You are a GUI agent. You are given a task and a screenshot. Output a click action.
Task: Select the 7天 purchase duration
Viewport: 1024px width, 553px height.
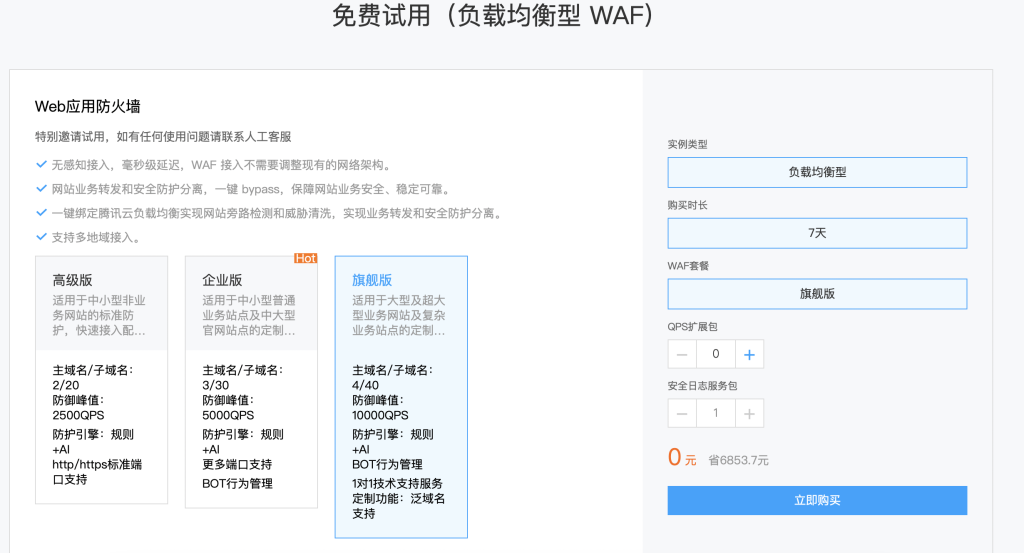[817, 233]
